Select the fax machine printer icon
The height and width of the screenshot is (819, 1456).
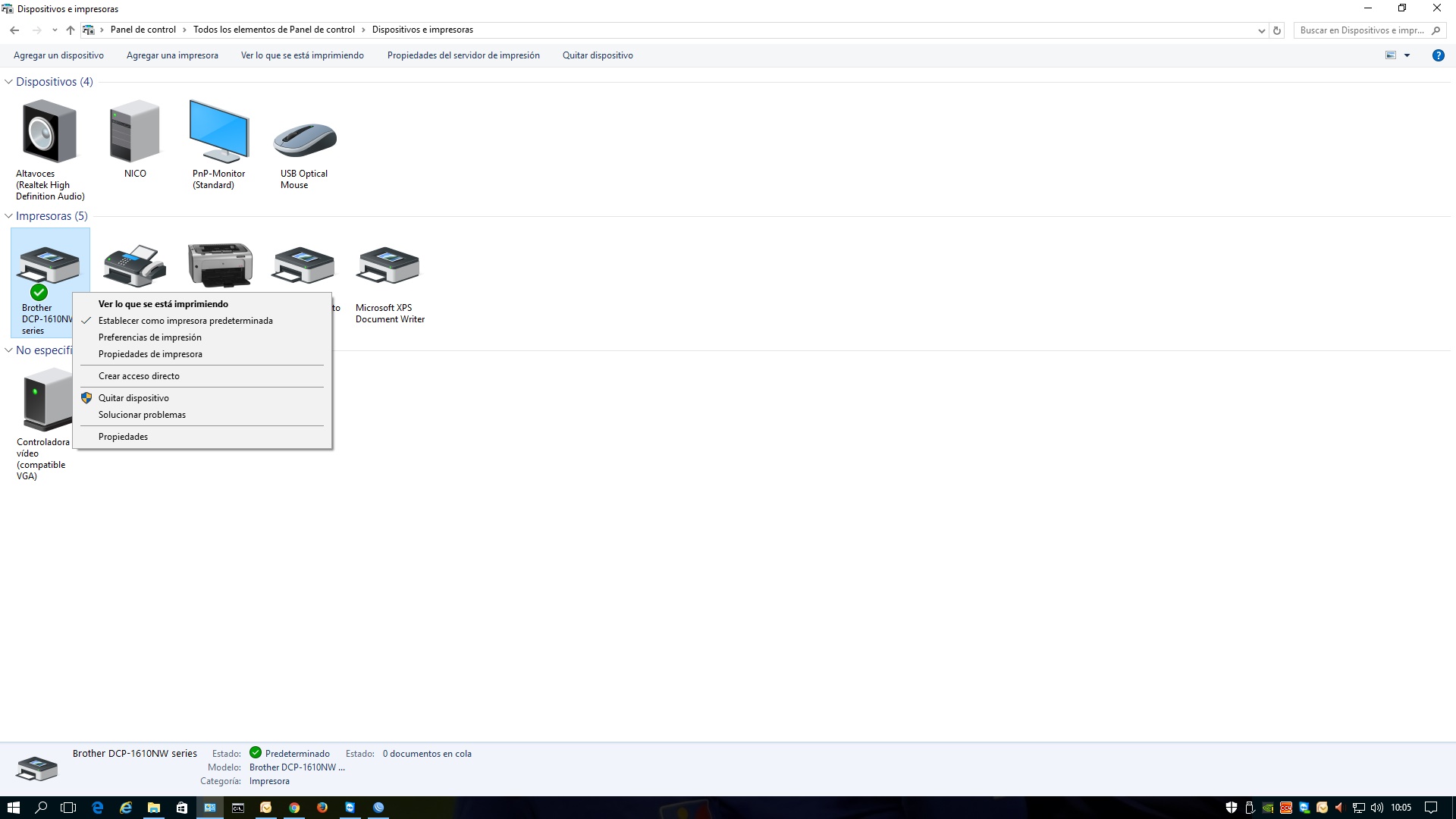pyautogui.click(x=134, y=265)
